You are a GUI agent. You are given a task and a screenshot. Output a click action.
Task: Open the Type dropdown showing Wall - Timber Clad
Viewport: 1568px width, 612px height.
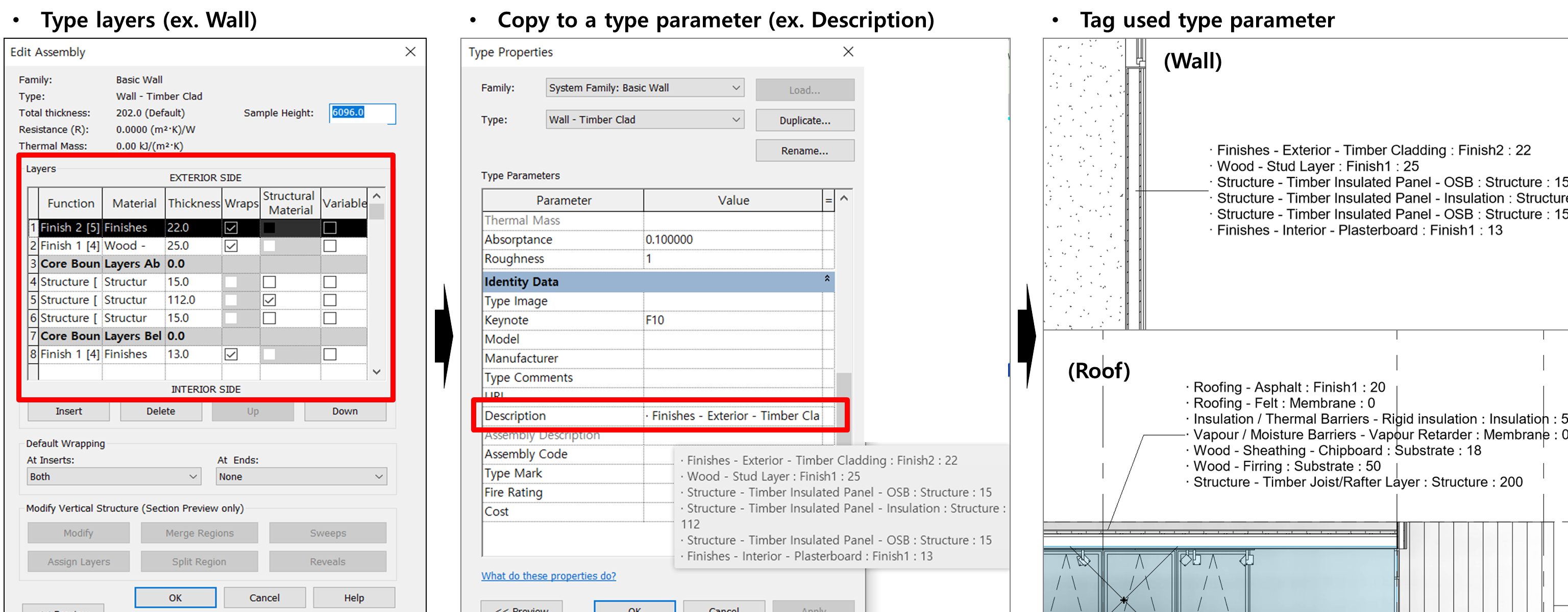[645, 120]
